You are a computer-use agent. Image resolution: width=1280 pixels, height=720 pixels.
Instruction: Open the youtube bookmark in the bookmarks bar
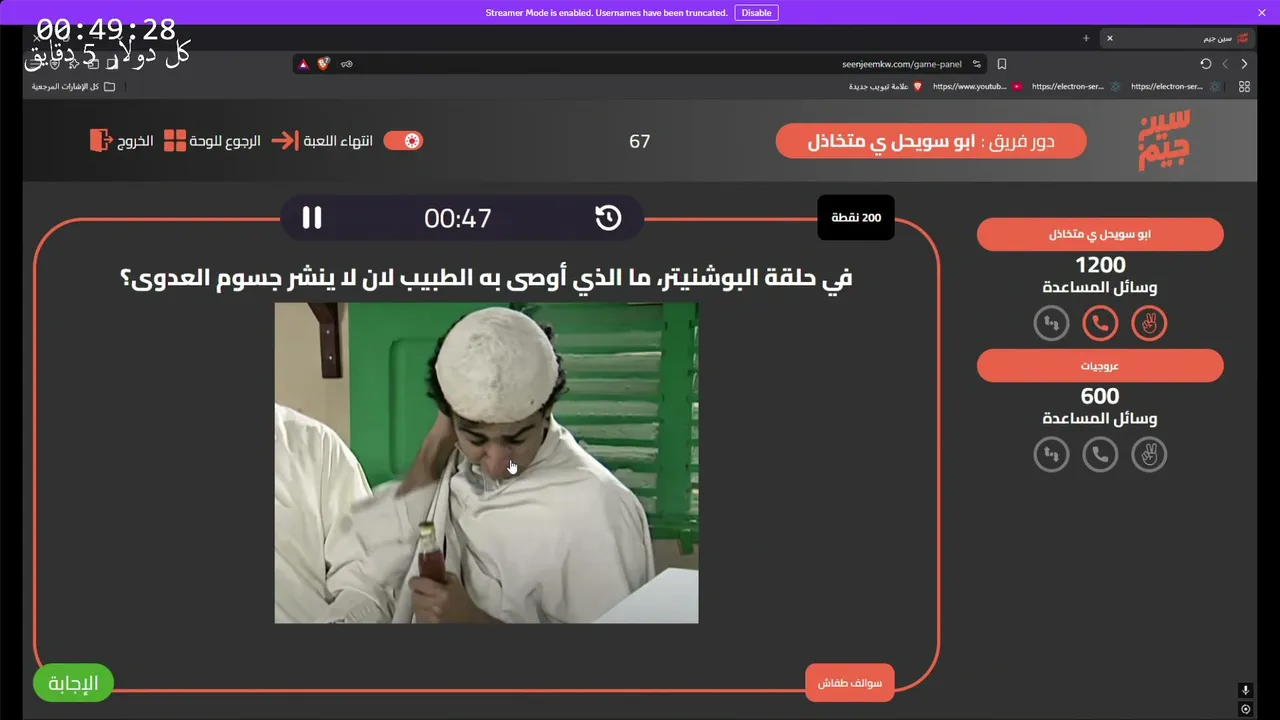(977, 87)
